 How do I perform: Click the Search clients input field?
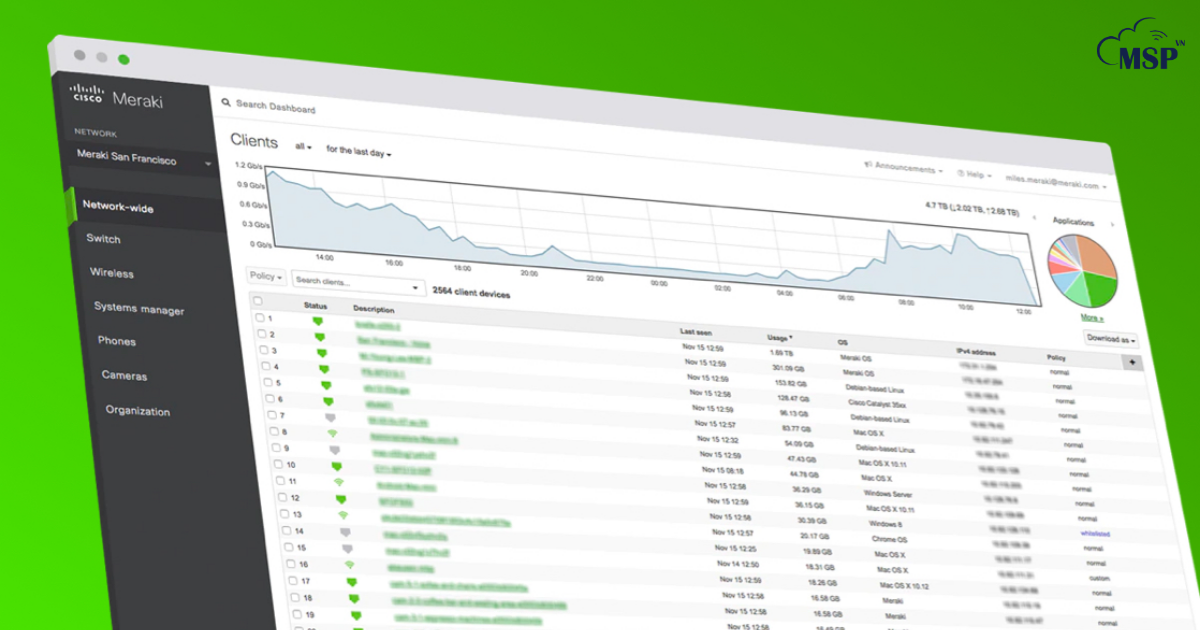pyautogui.click(x=356, y=283)
